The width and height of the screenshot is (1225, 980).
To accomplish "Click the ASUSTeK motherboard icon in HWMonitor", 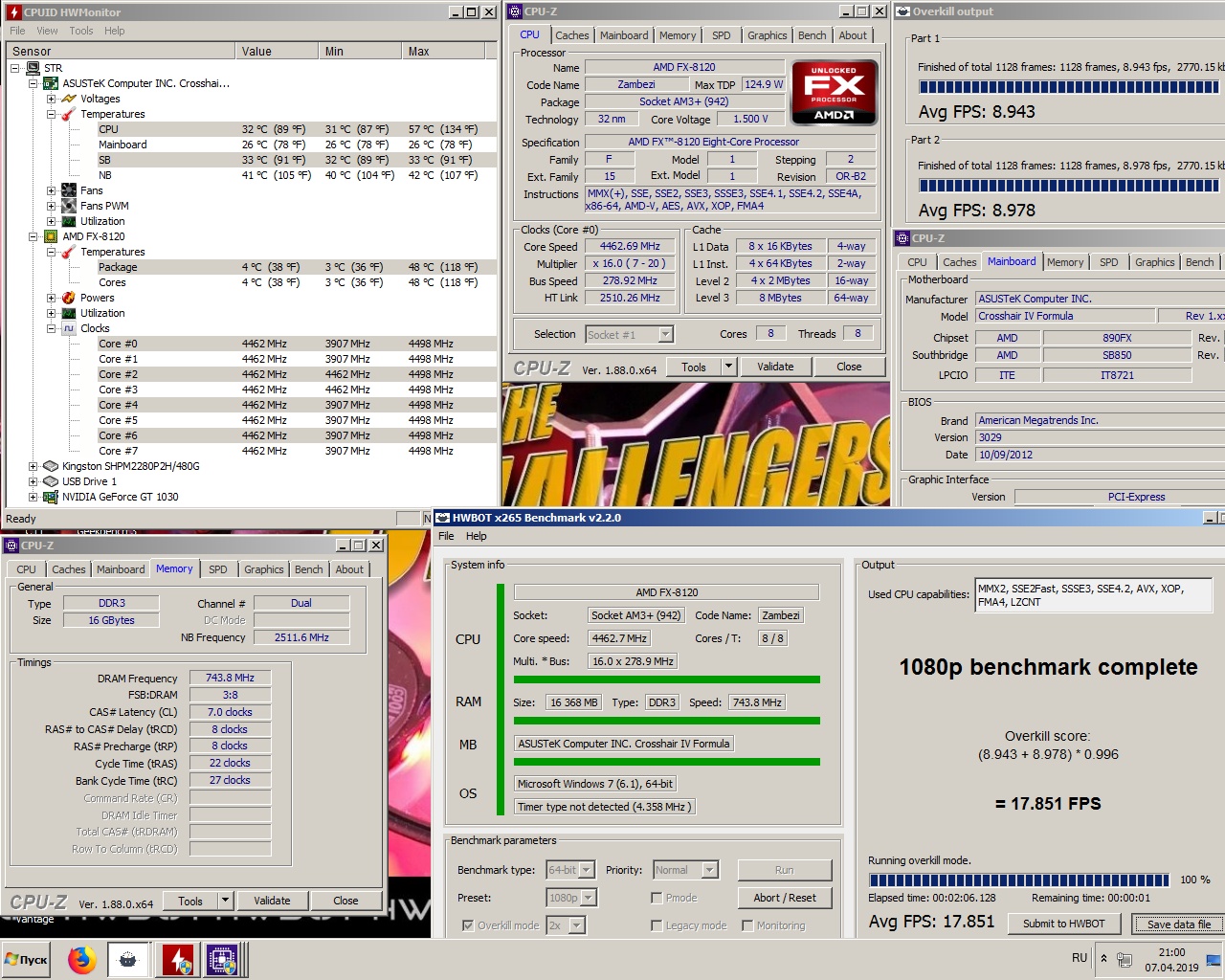I will tap(51, 83).
